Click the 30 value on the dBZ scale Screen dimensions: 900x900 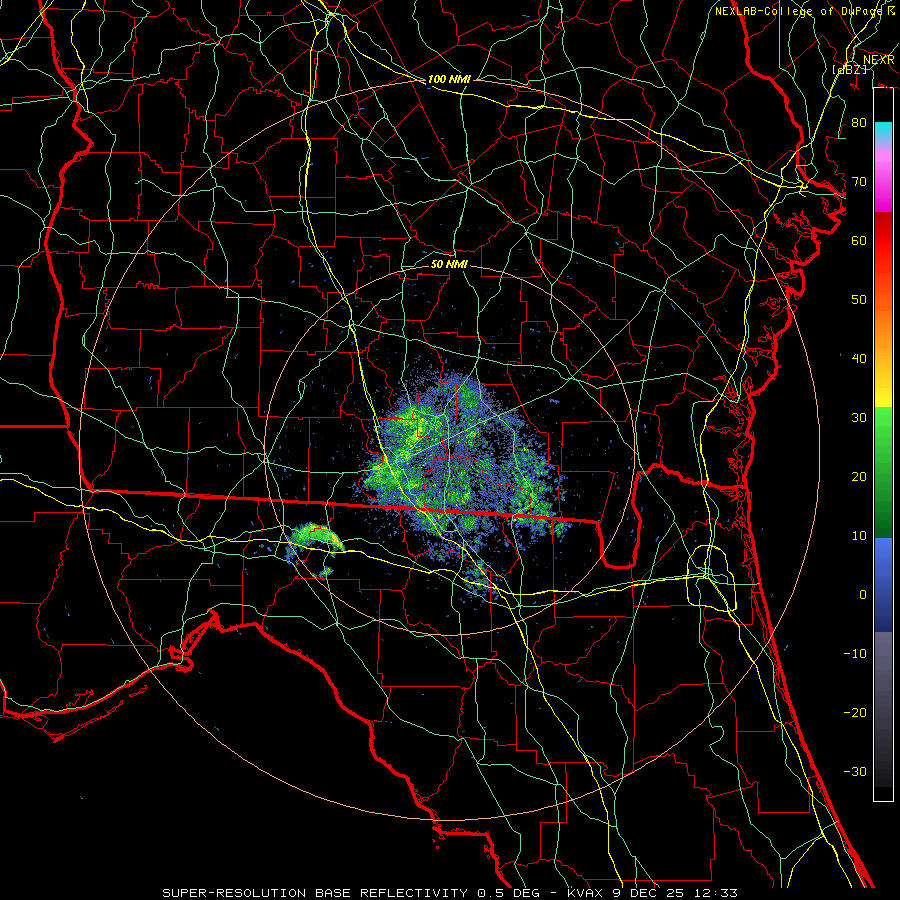pyautogui.click(x=859, y=418)
